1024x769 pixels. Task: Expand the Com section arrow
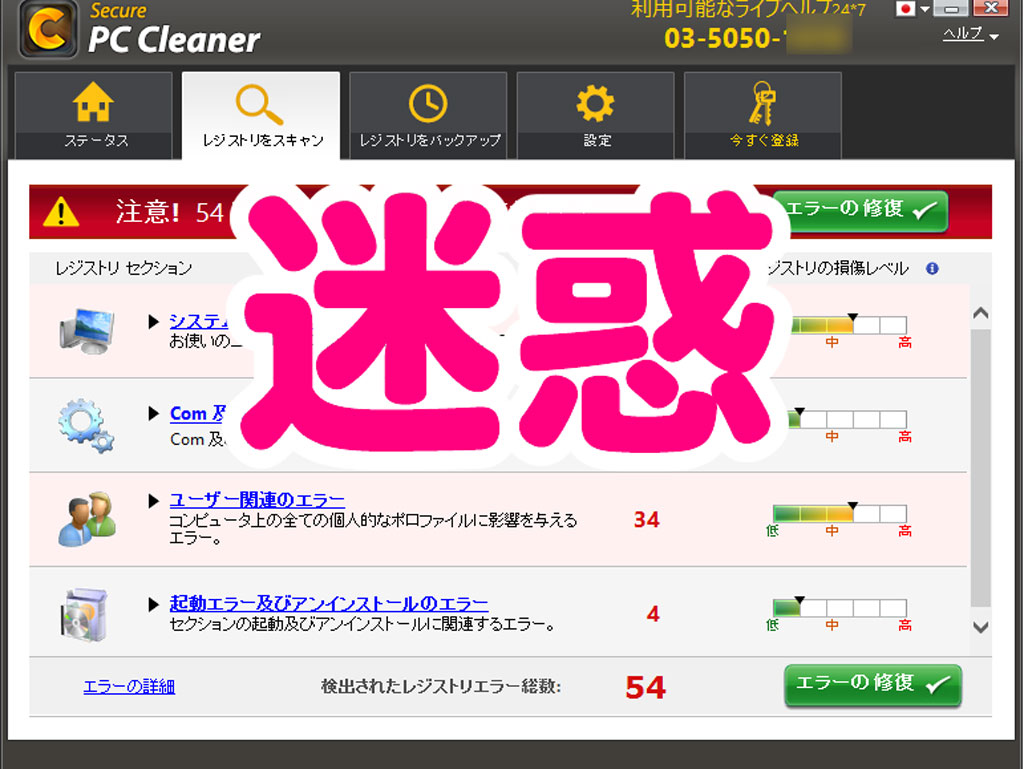click(x=153, y=413)
